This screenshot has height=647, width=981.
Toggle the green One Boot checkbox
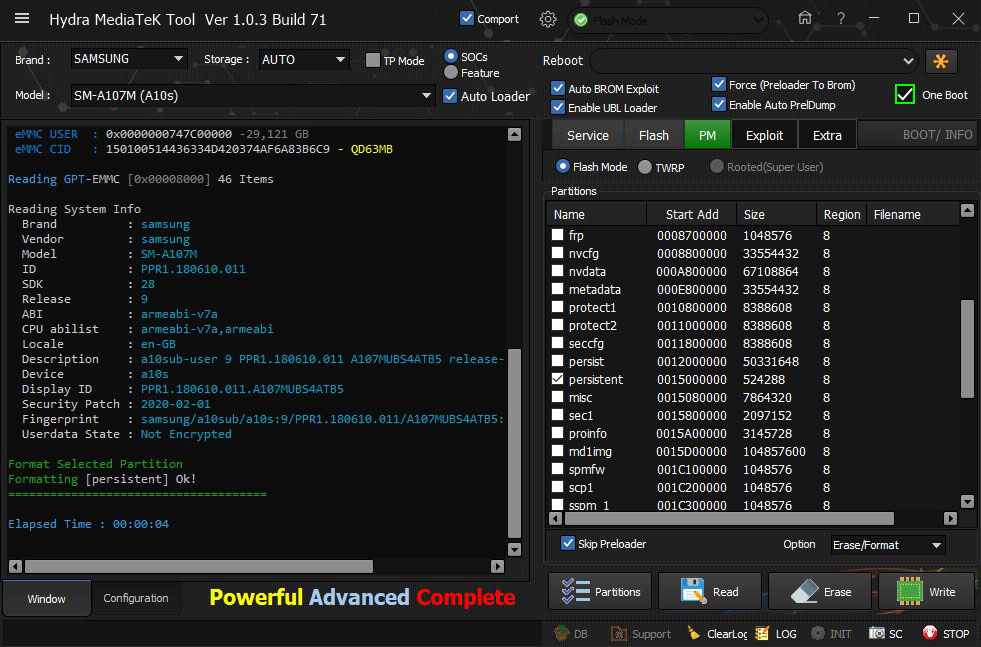coord(905,94)
